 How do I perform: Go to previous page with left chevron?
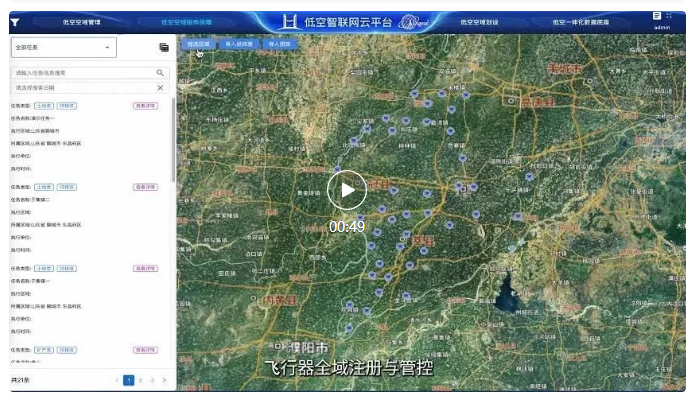pyautogui.click(x=116, y=380)
